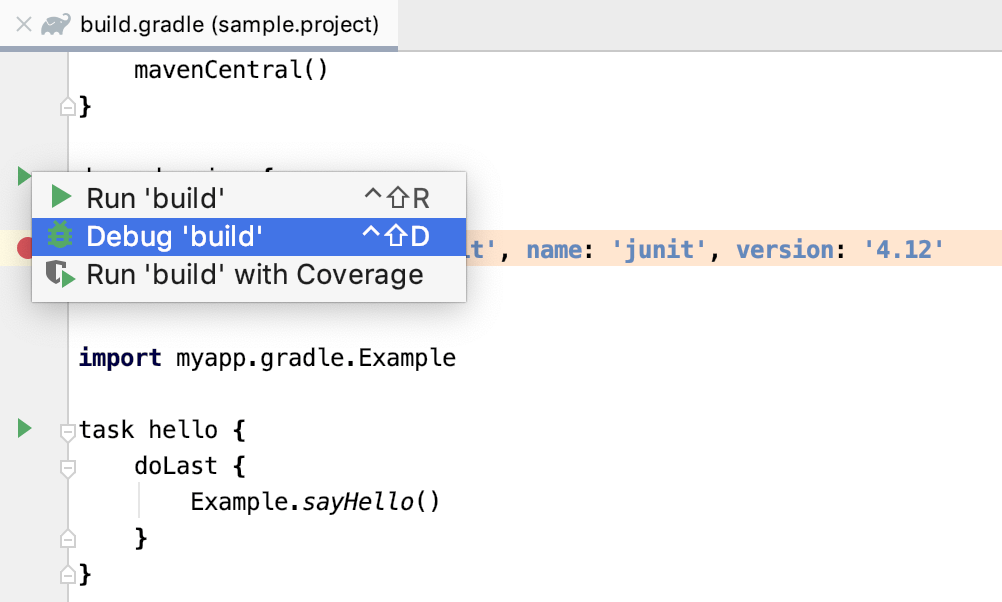Image resolution: width=1002 pixels, height=602 pixels.
Task: Collapse the doLast block using its fold marker
Action: click(66, 465)
